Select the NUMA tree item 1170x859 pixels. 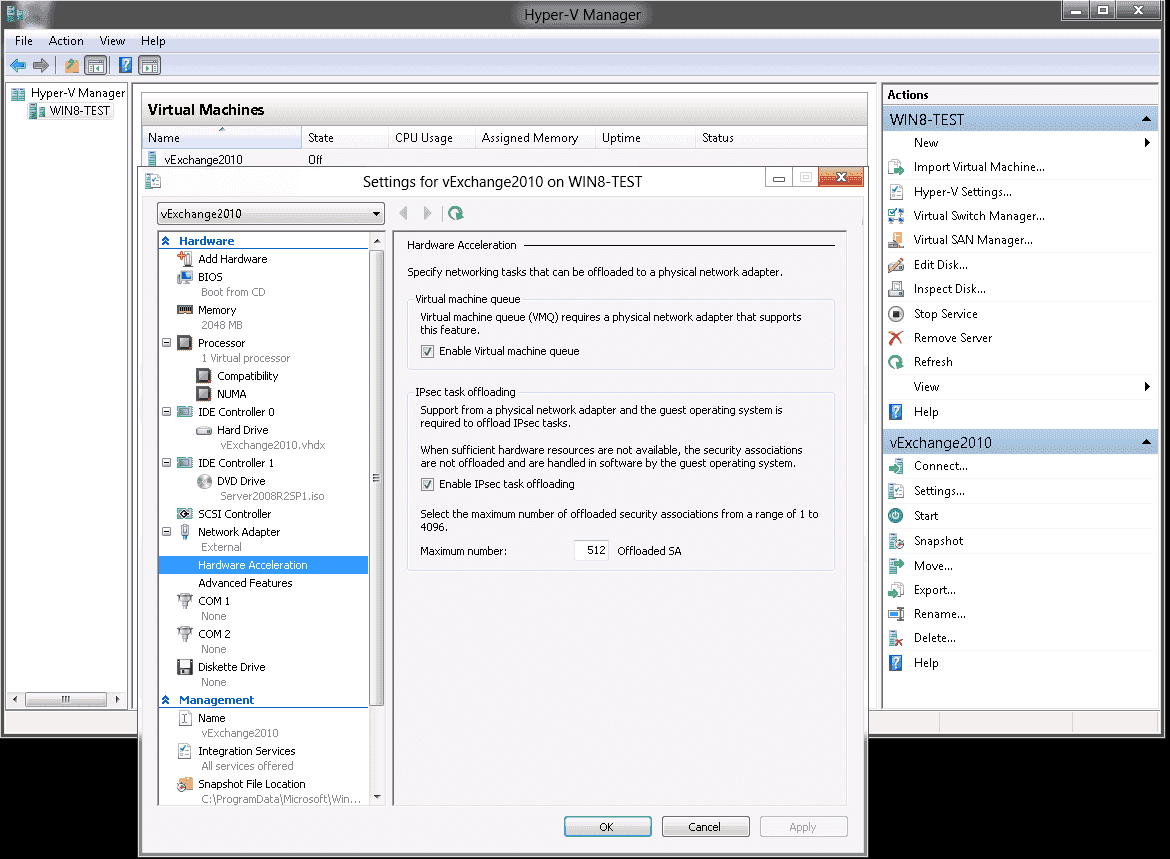click(232, 394)
